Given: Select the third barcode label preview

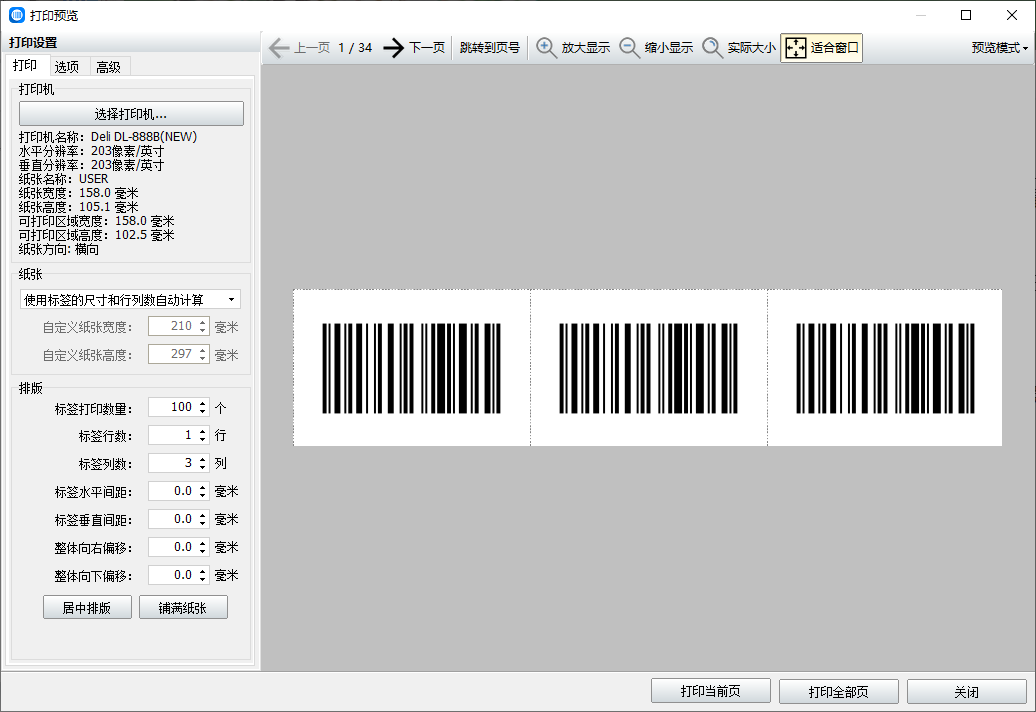Looking at the screenshot, I should coord(885,368).
